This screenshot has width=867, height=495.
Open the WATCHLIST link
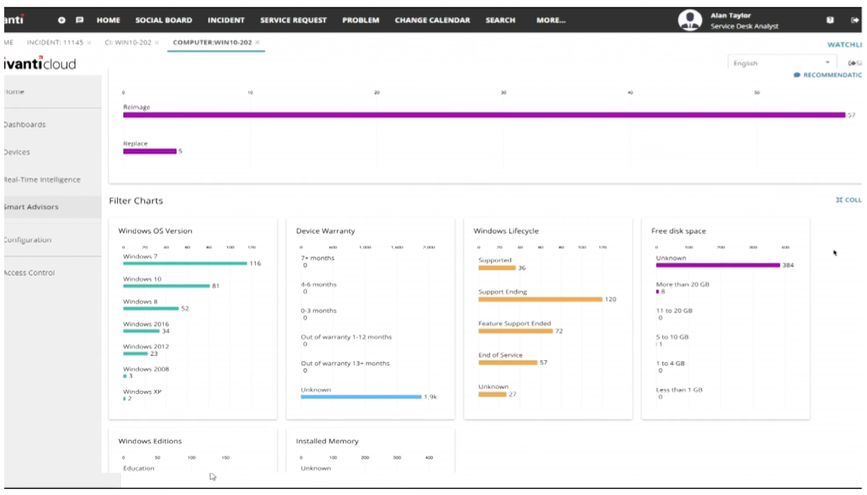click(x=844, y=45)
